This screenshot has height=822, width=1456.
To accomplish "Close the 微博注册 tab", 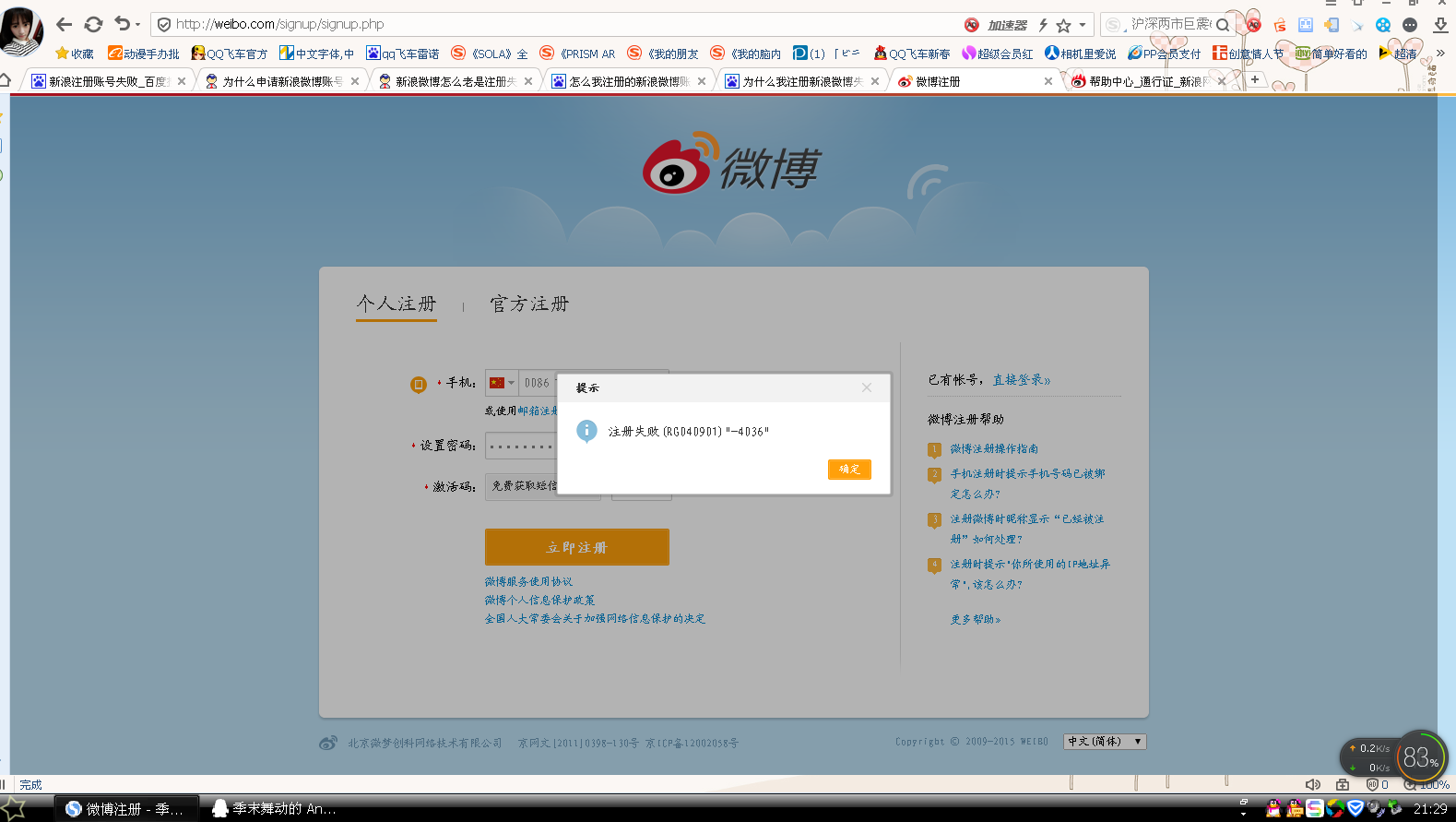I will [1048, 81].
